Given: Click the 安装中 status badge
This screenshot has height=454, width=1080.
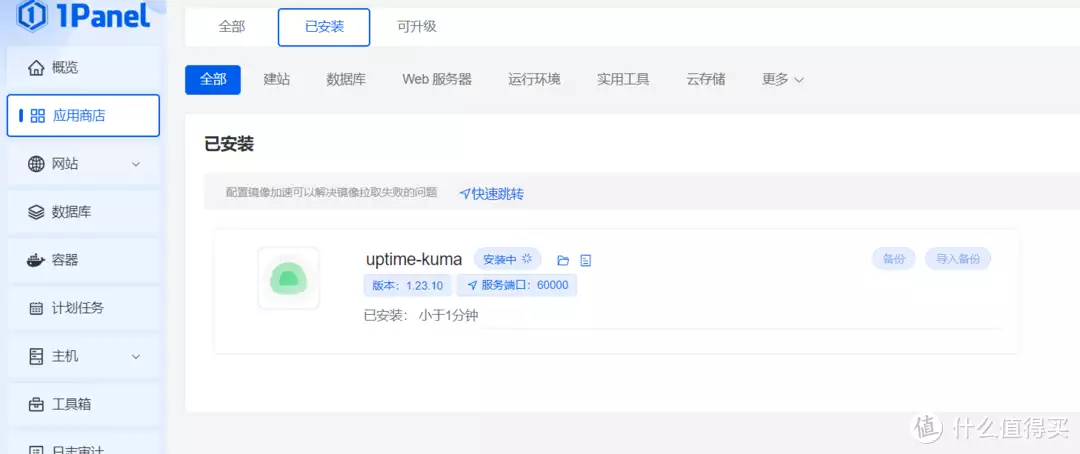Looking at the screenshot, I should pos(507,259).
